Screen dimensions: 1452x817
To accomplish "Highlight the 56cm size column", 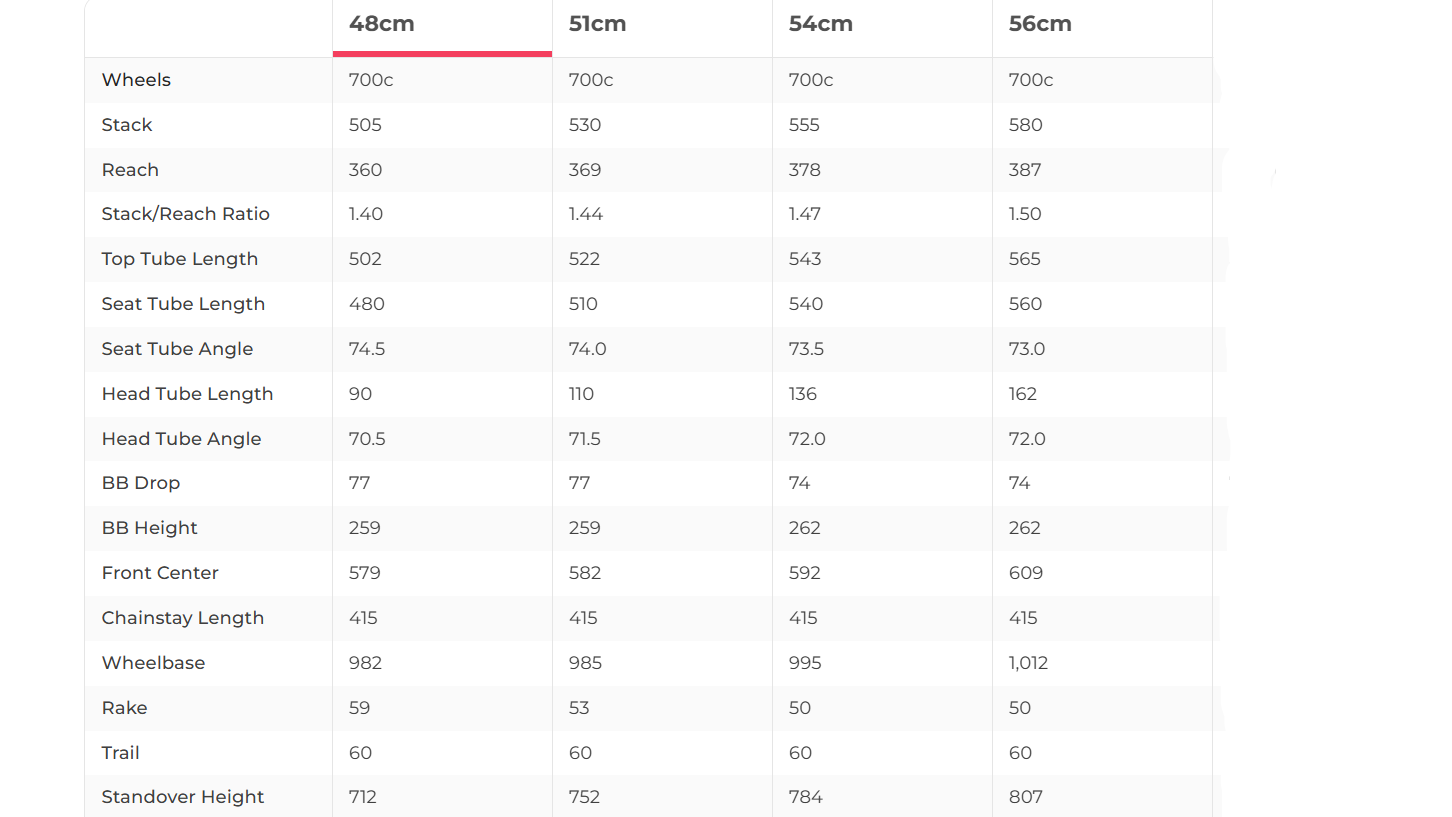I will (1040, 24).
